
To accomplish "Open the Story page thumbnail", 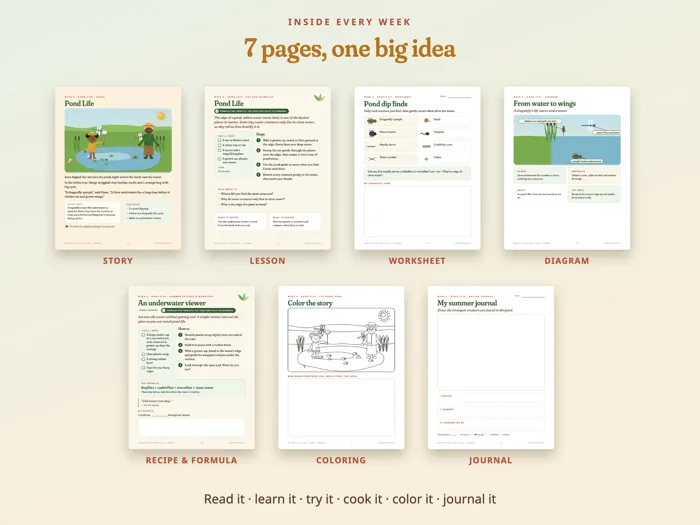I will [x=118, y=168].
